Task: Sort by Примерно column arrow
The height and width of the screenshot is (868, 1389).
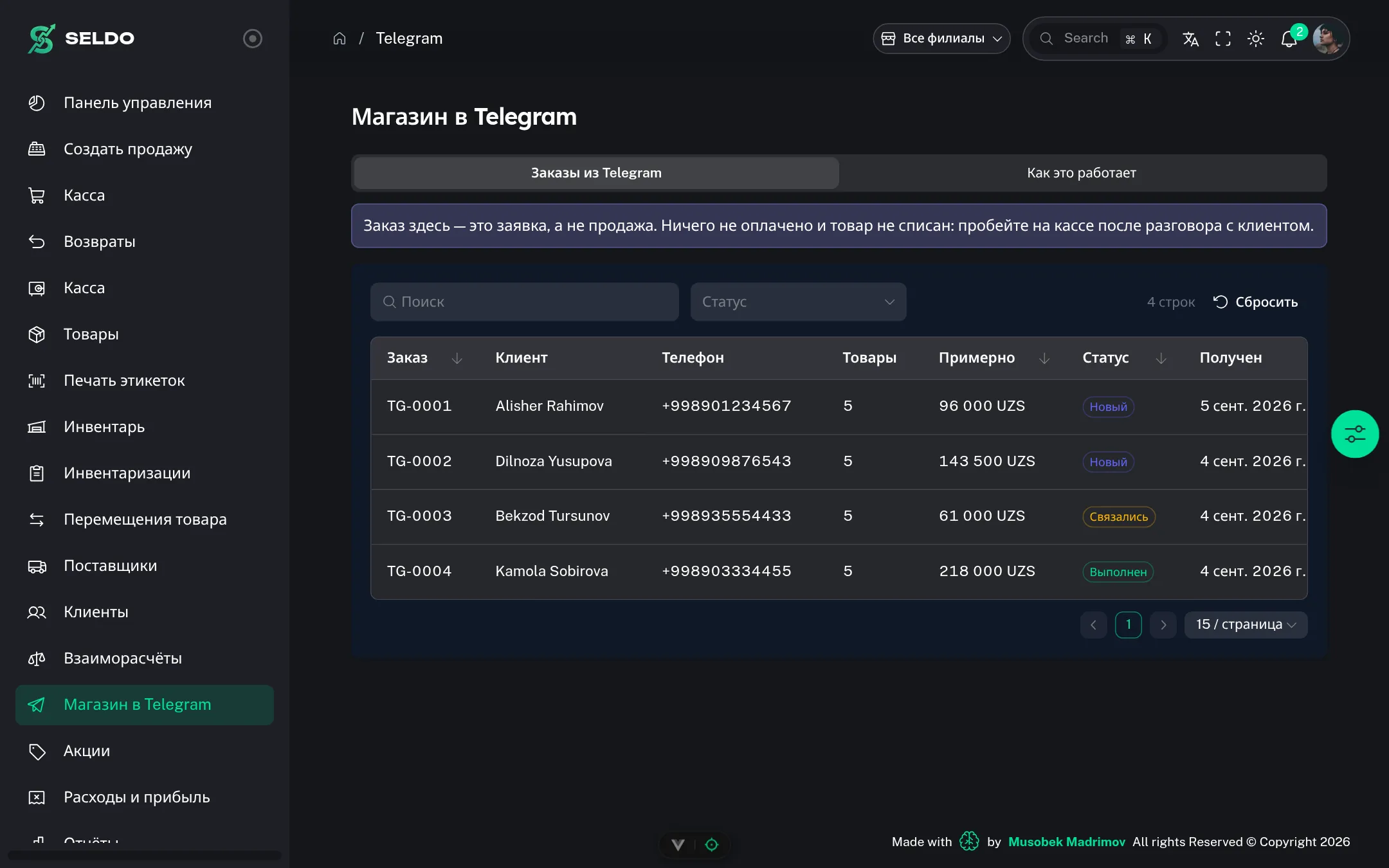Action: click(1044, 358)
